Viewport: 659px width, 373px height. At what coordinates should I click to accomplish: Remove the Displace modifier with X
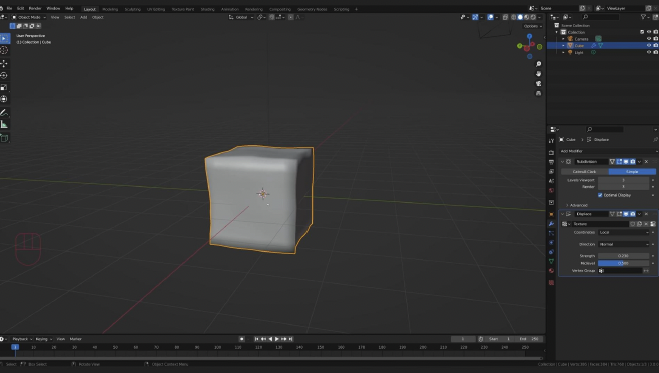click(646, 214)
